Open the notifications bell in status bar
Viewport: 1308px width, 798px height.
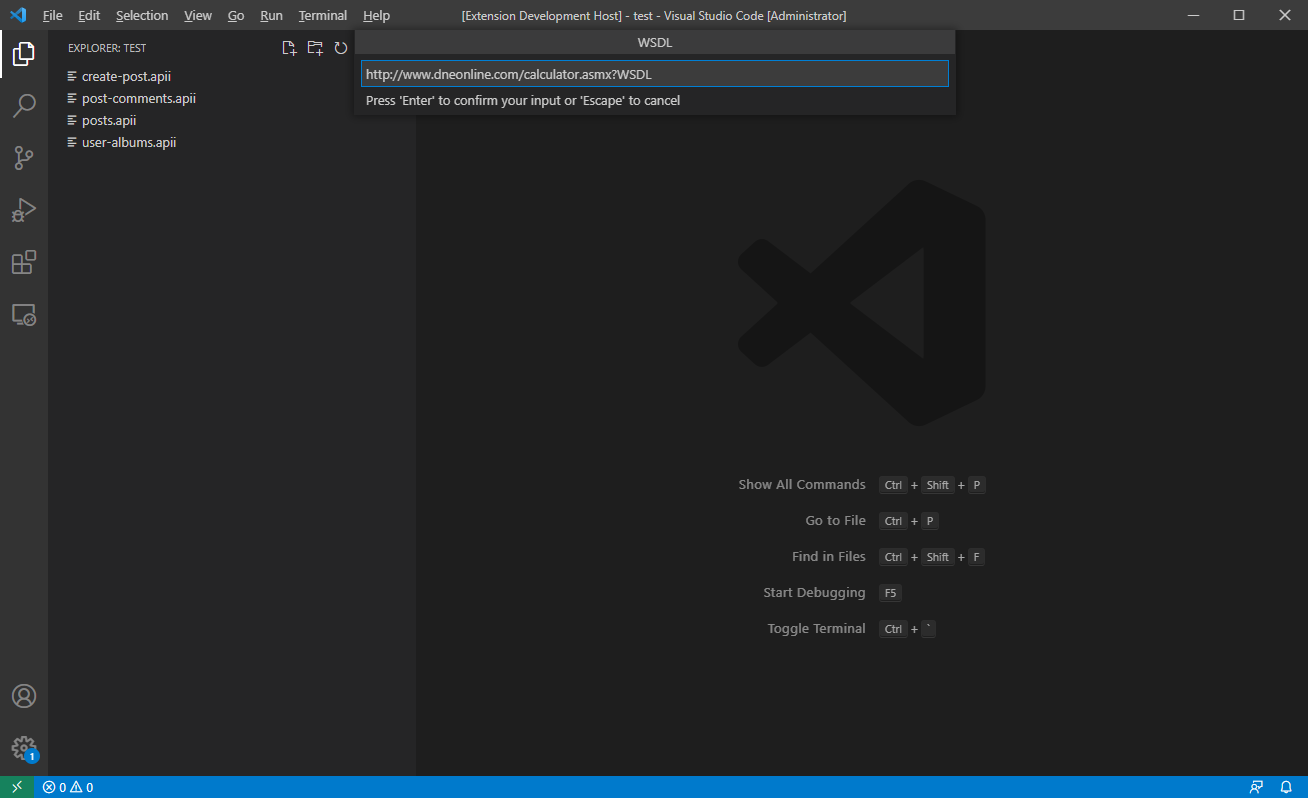point(1286,787)
